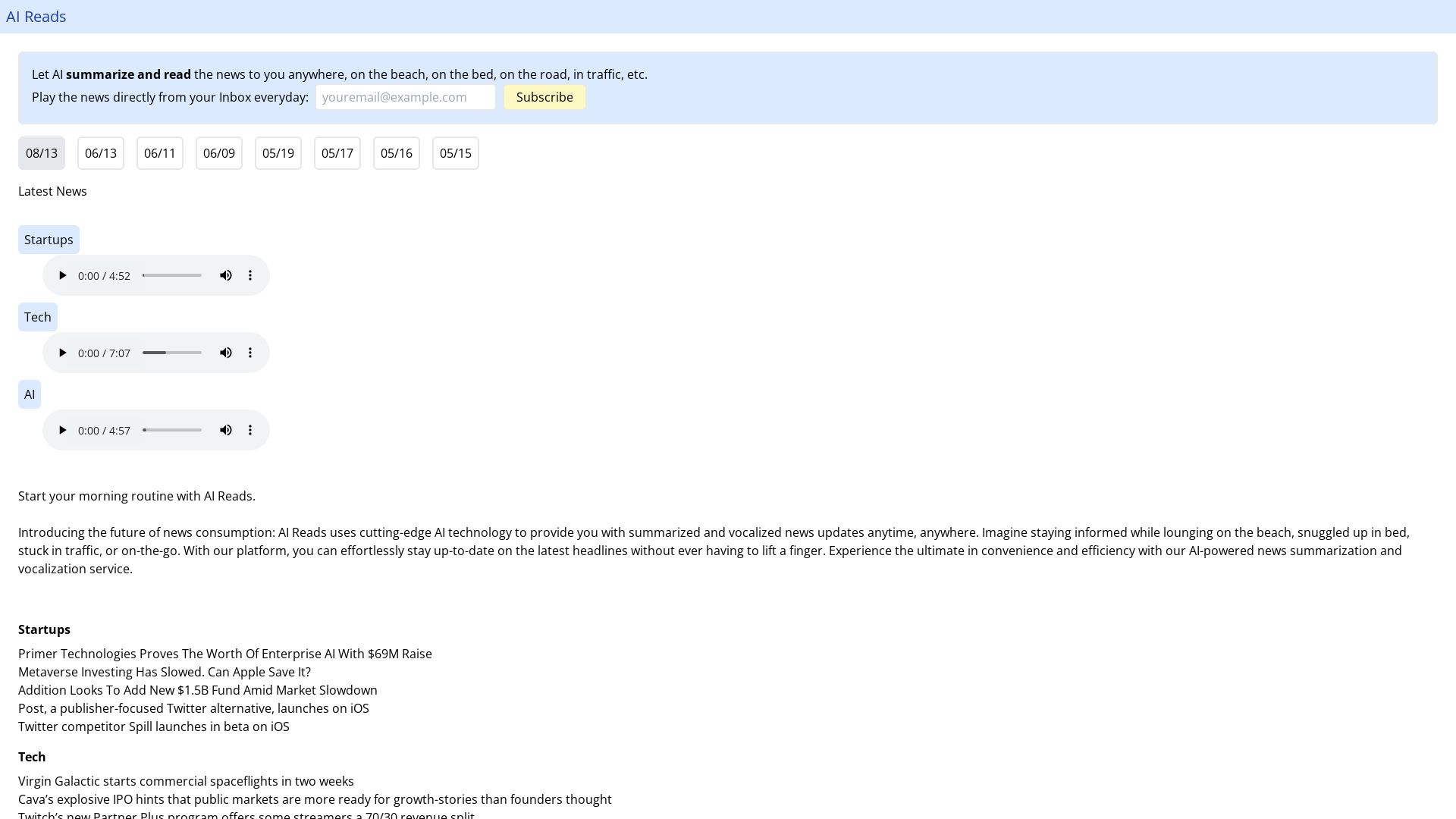Open the AI Reads home link
The height and width of the screenshot is (819, 1456).
[x=36, y=17]
